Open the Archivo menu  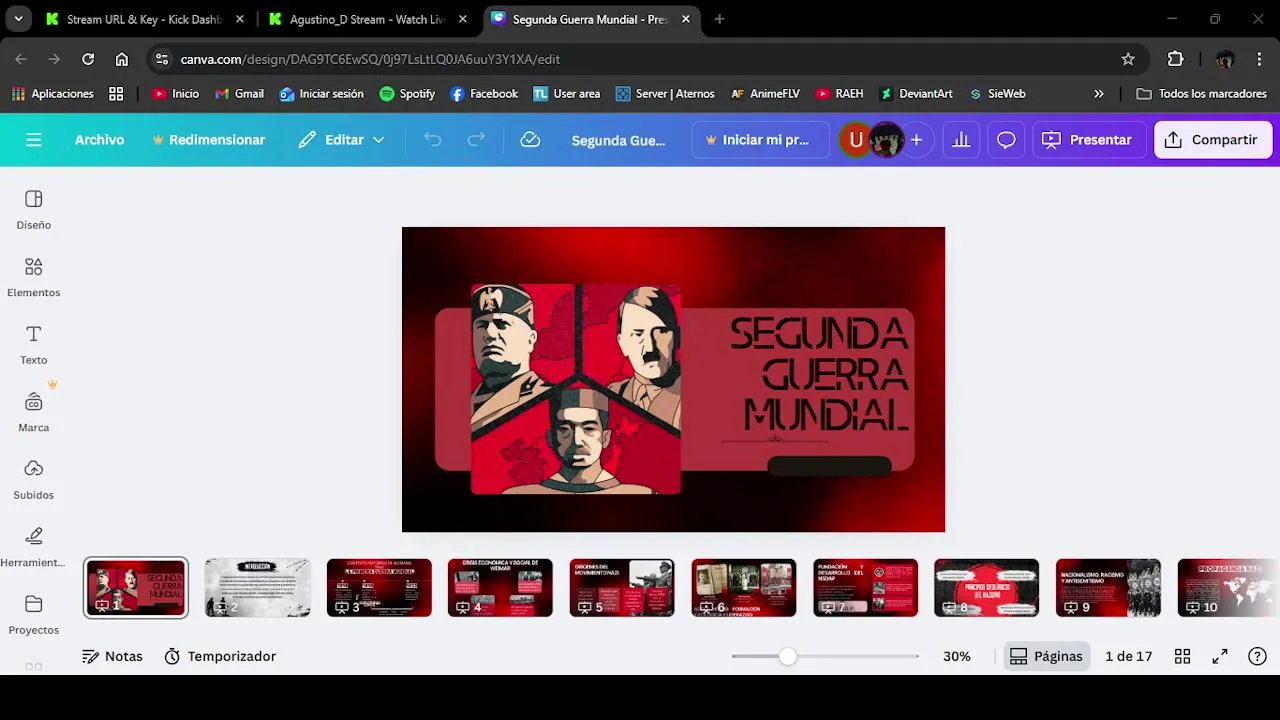point(99,140)
